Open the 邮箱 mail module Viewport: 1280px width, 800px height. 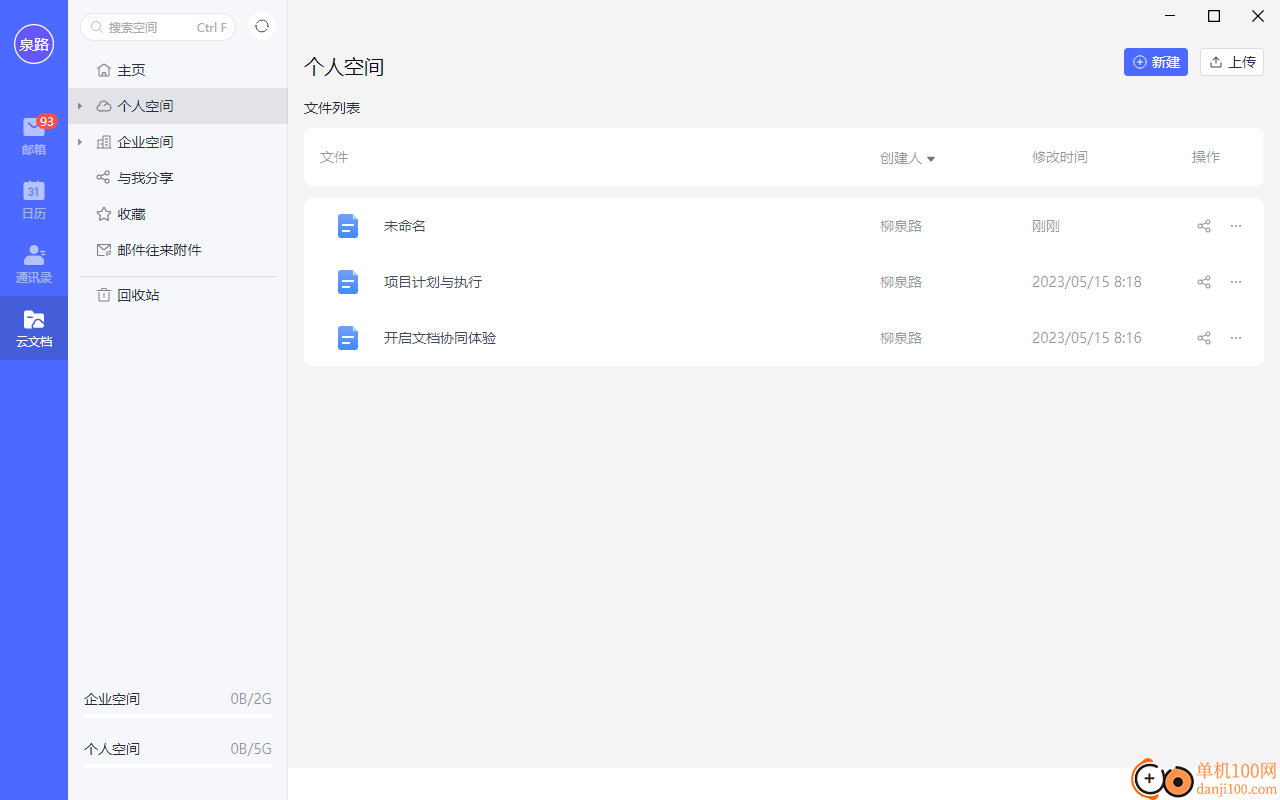tap(34, 136)
